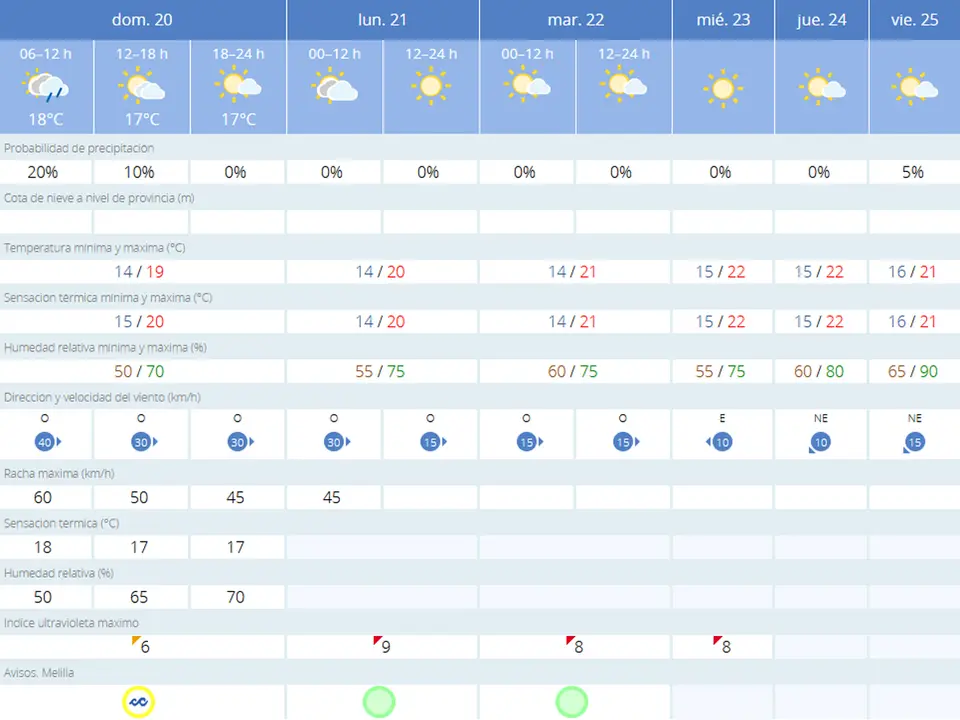
Task: Select the 60 km/h maximum gust value
Action: [x=43, y=498]
